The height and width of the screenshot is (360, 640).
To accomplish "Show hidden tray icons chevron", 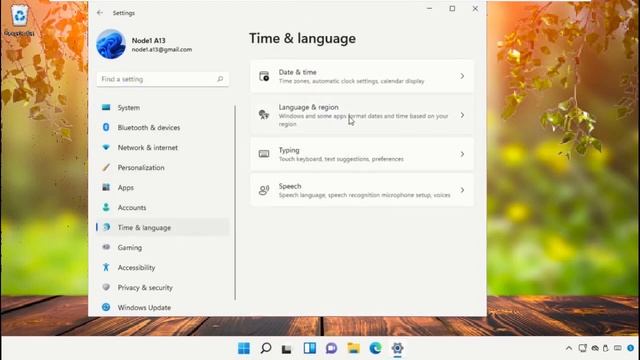I will click(569, 348).
